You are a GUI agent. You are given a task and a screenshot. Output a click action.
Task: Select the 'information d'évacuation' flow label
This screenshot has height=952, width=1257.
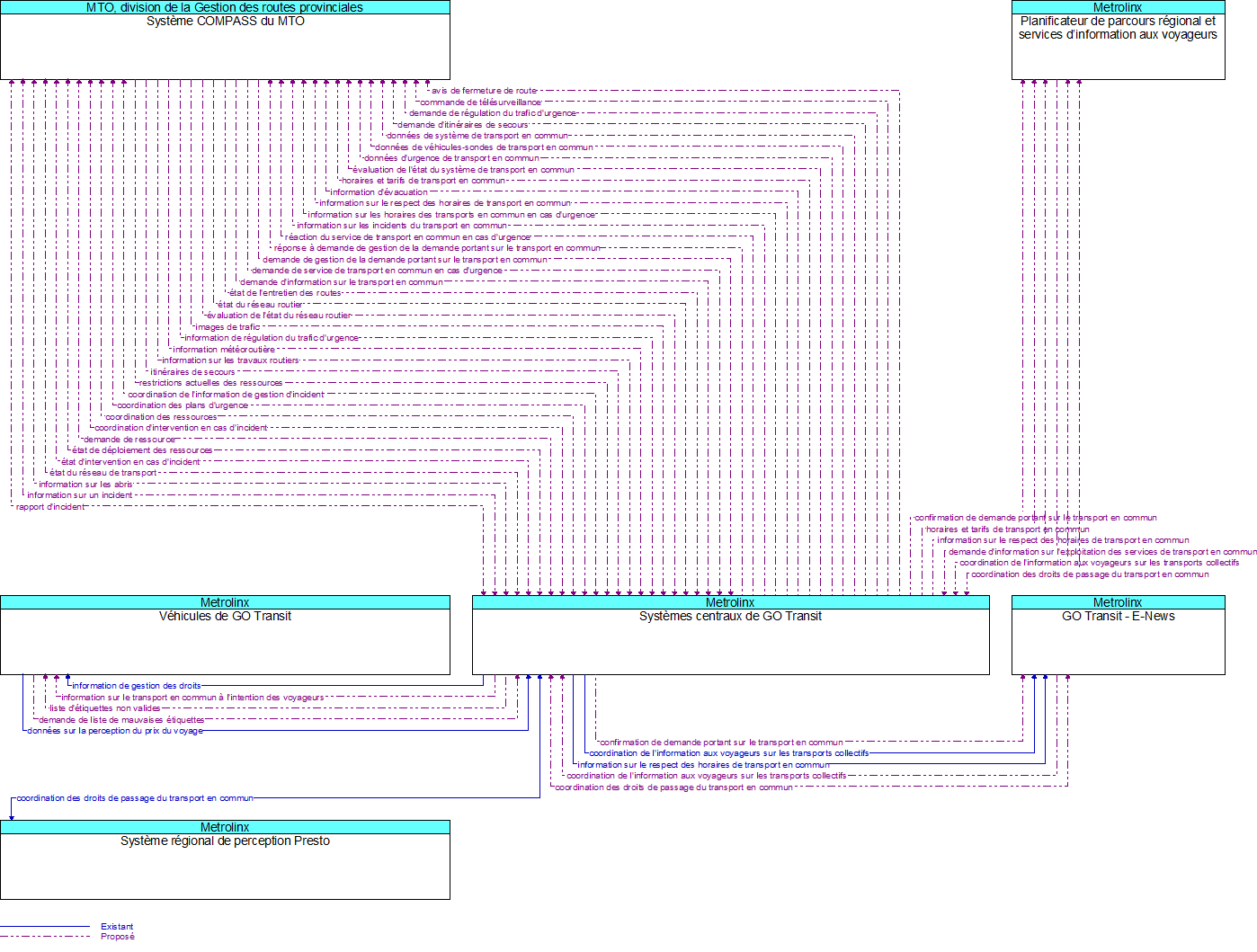[x=379, y=192]
